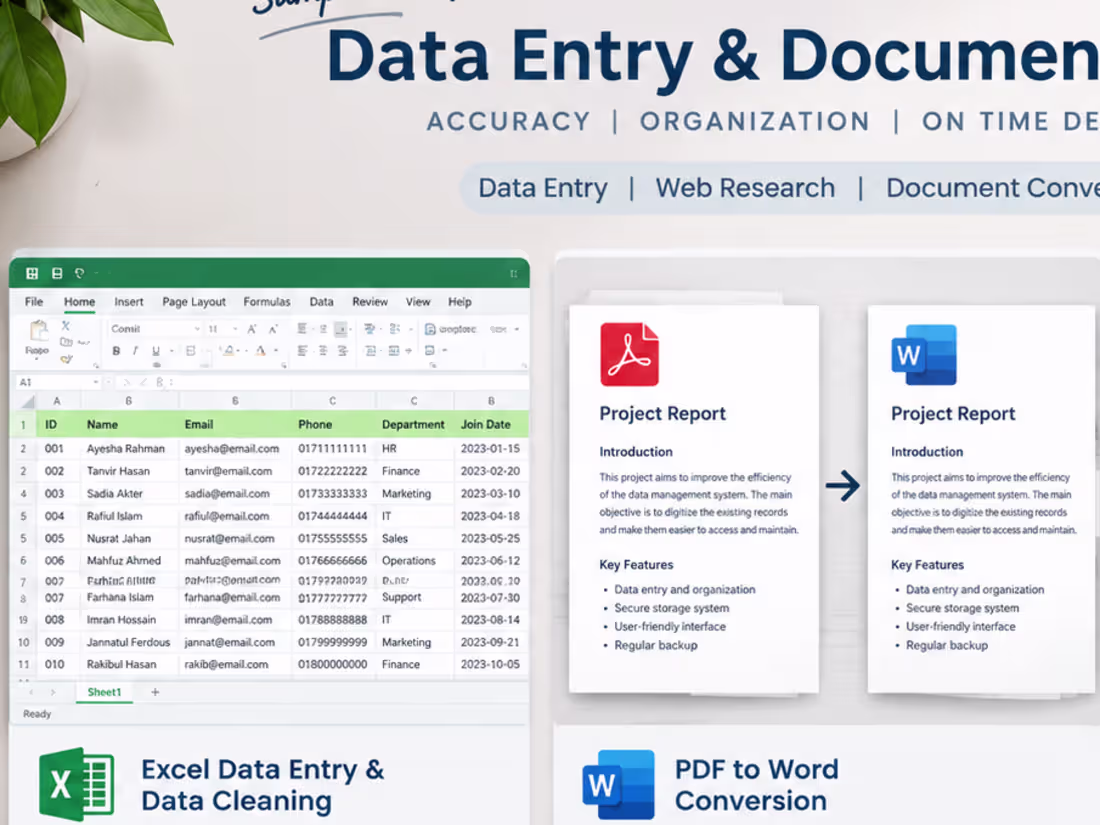Click the Data Entry label in banner
1100x825 pixels.
[x=543, y=188]
